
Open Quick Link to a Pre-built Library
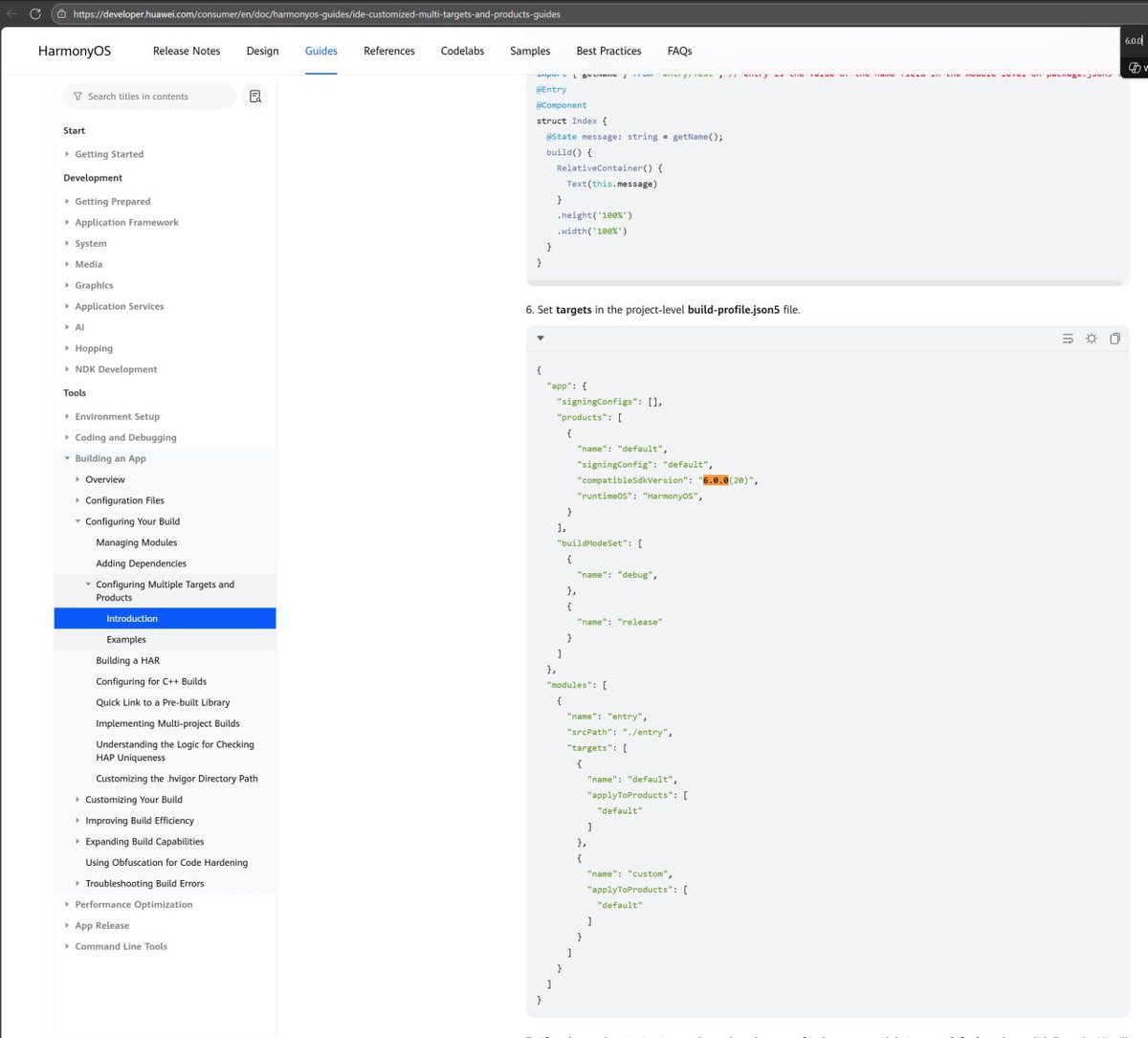pyautogui.click(x=163, y=703)
